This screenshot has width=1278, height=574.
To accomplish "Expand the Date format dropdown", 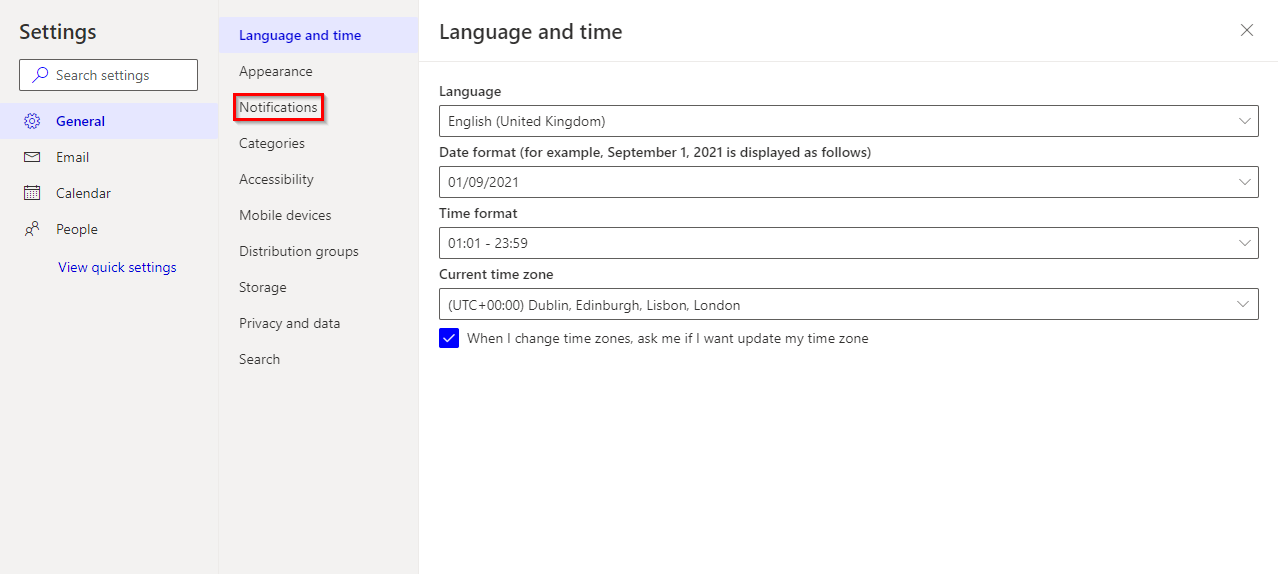I will [x=848, y=182].
